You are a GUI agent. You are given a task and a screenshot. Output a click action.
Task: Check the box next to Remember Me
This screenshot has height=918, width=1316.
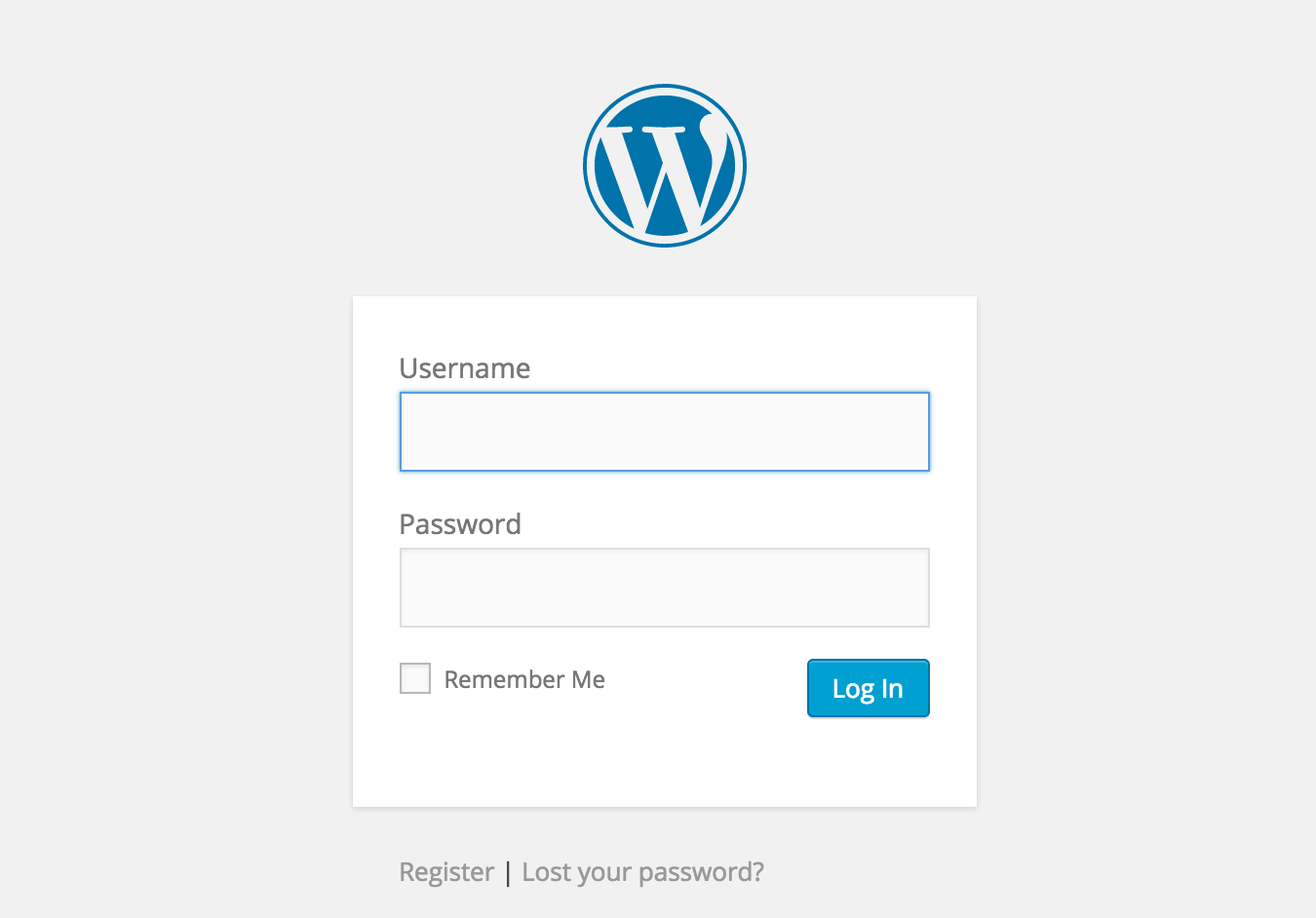[414, 677]
